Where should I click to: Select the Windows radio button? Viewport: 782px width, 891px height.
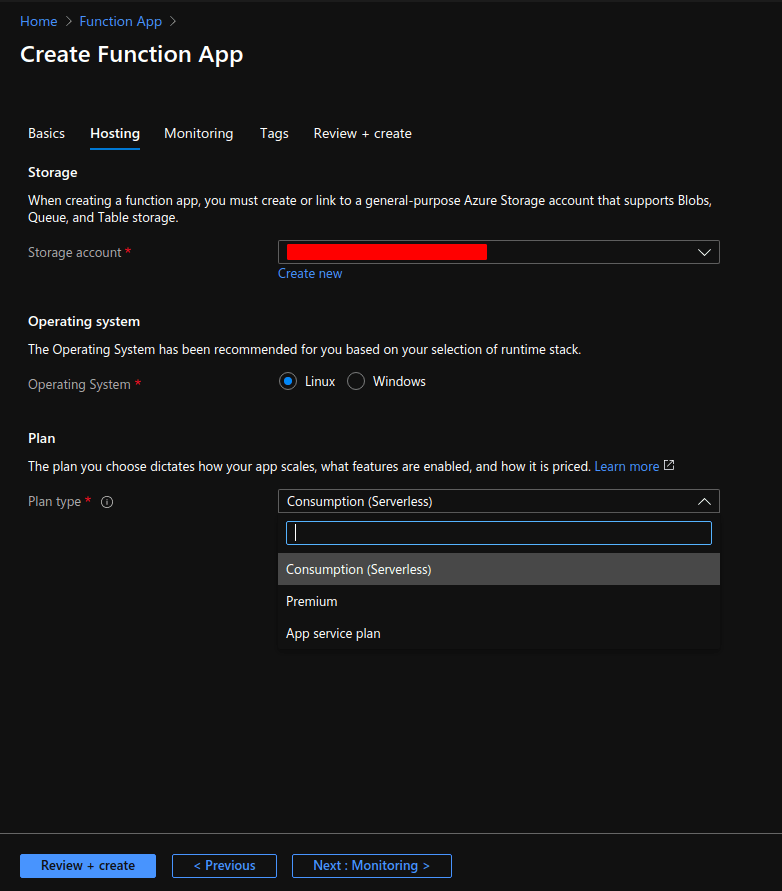pos(356,381)
